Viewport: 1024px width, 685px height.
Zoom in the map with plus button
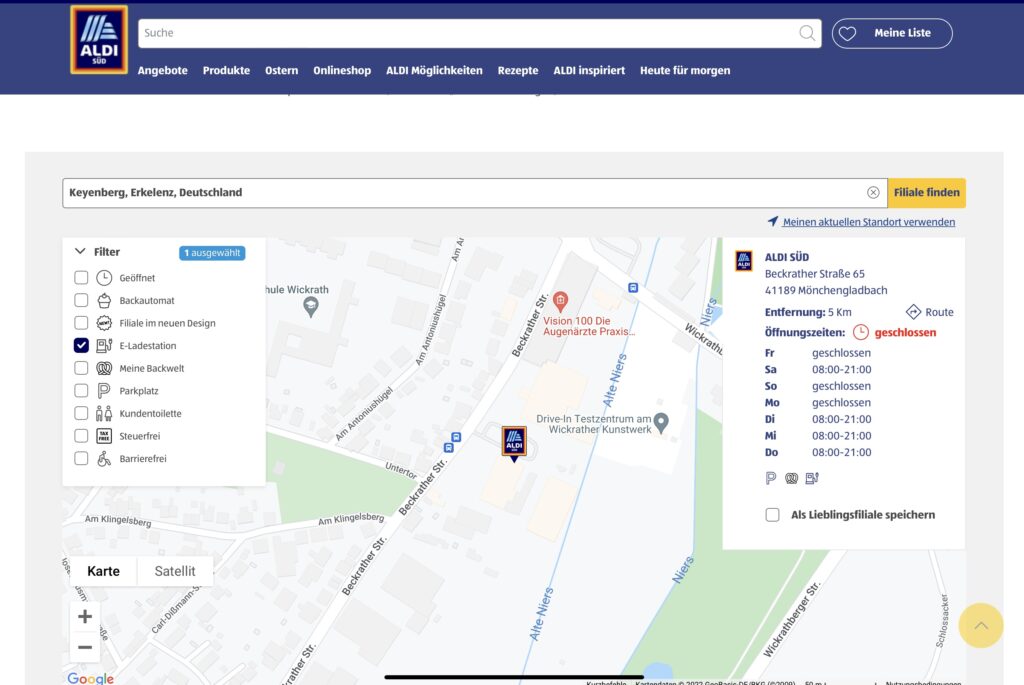coord(85,616)
